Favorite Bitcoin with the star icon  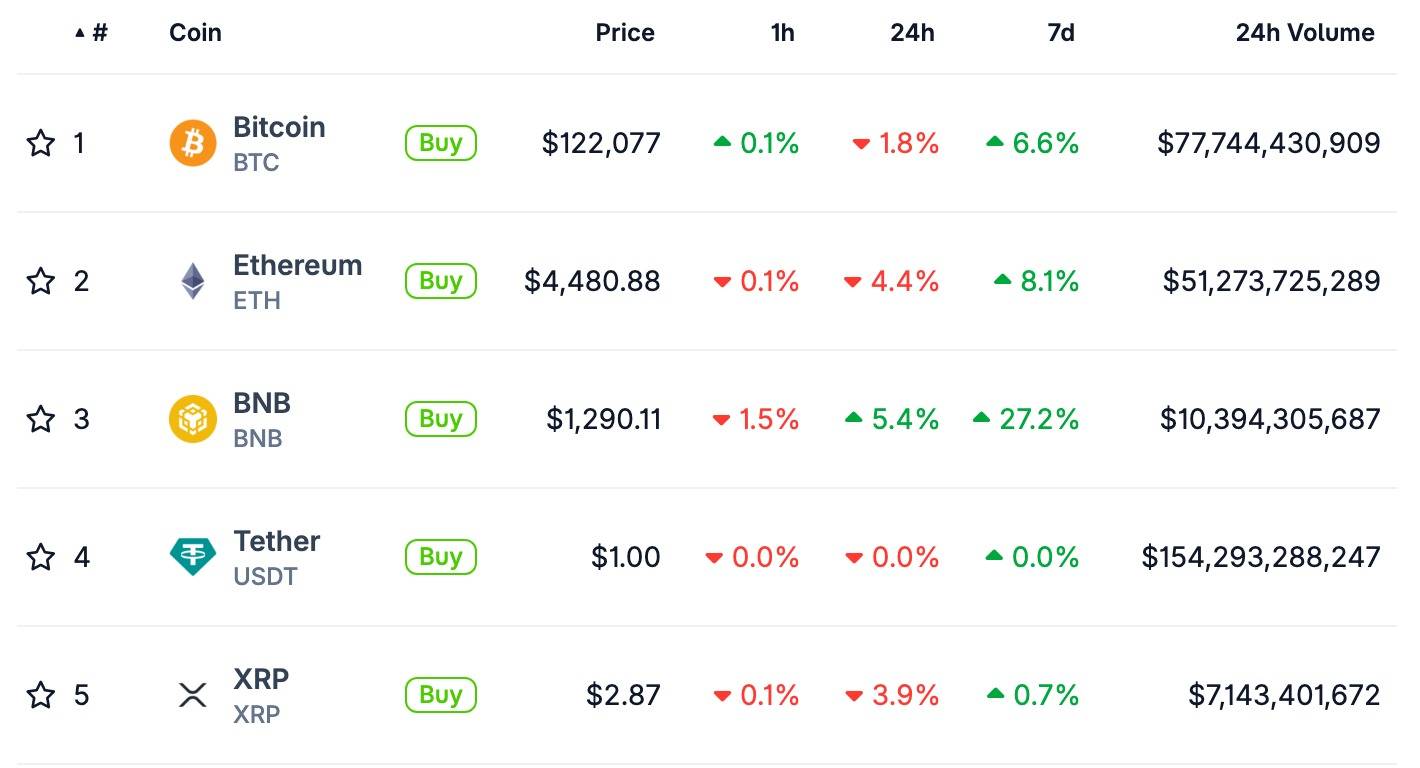pos(40,143)
